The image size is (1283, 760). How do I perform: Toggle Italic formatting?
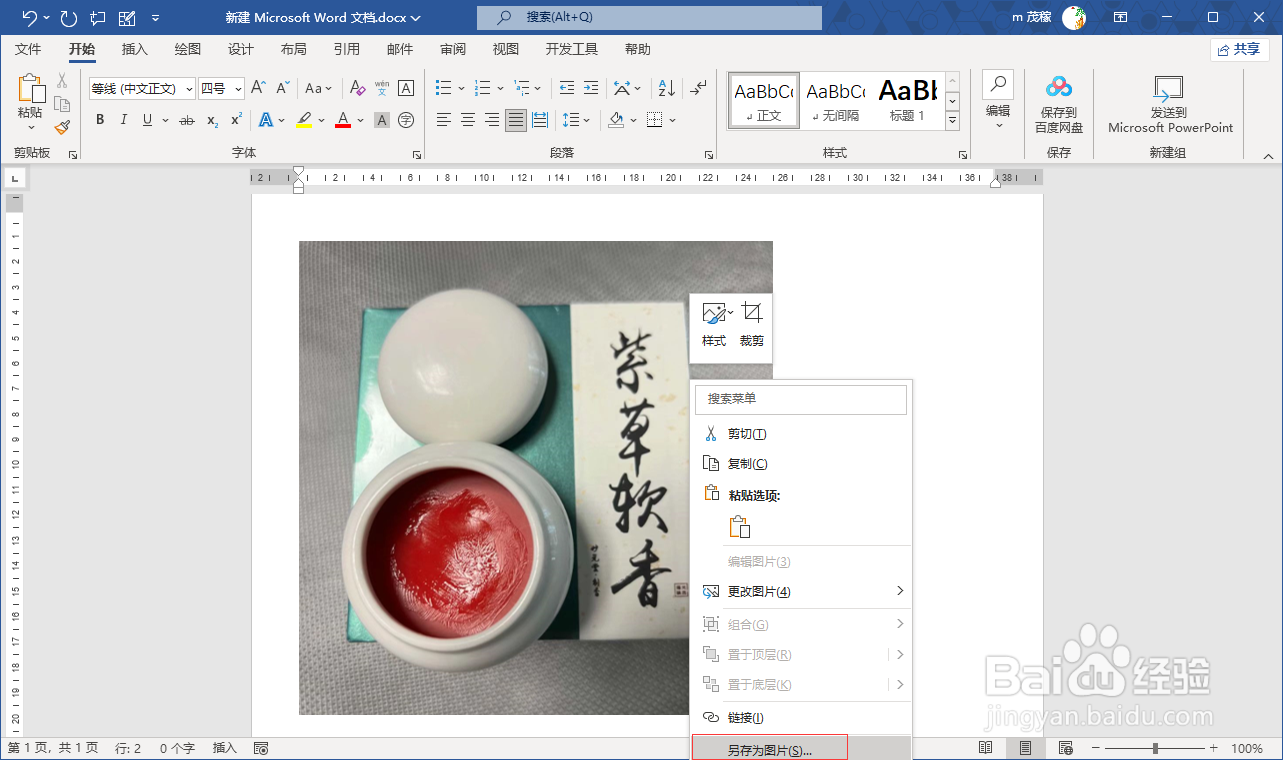124,120
